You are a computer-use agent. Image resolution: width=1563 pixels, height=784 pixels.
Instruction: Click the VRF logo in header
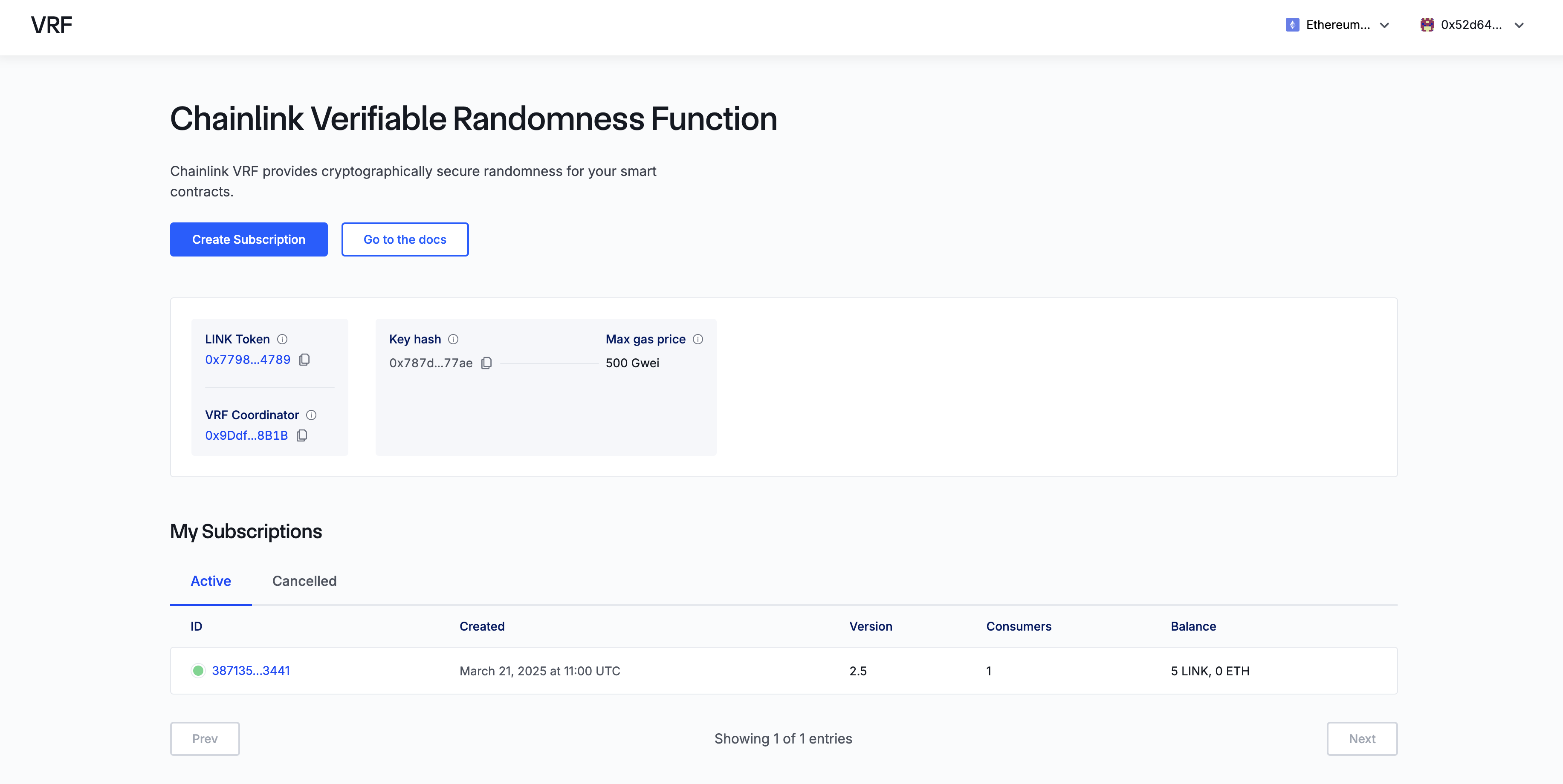(x=52, y=25)
